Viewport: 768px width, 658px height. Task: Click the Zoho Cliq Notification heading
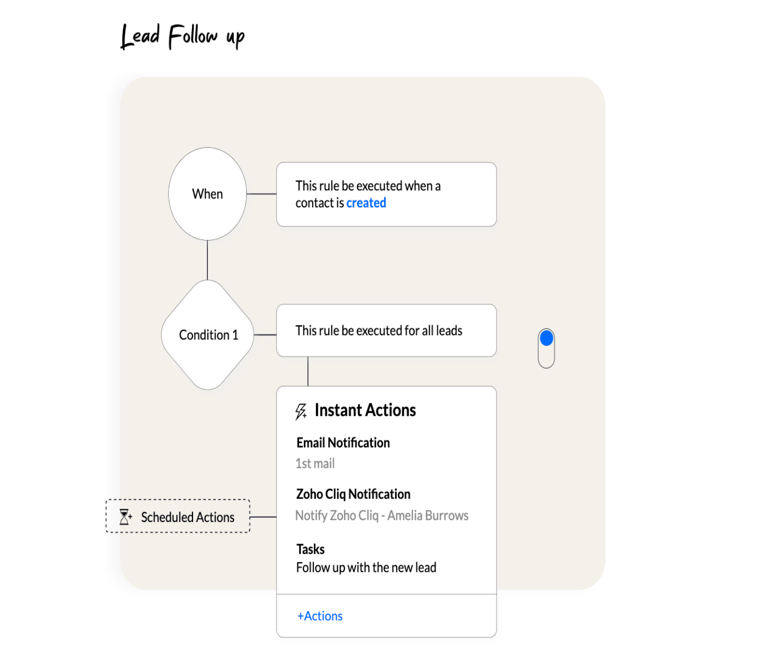(353, 494)
